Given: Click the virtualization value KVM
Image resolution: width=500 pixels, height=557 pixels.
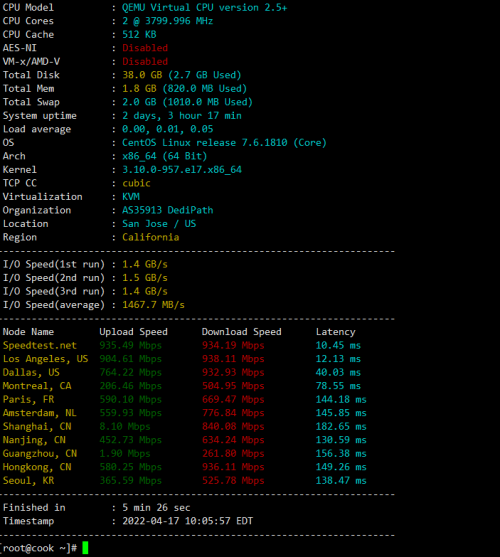Looking at the screenshot, I should [131, 196].
